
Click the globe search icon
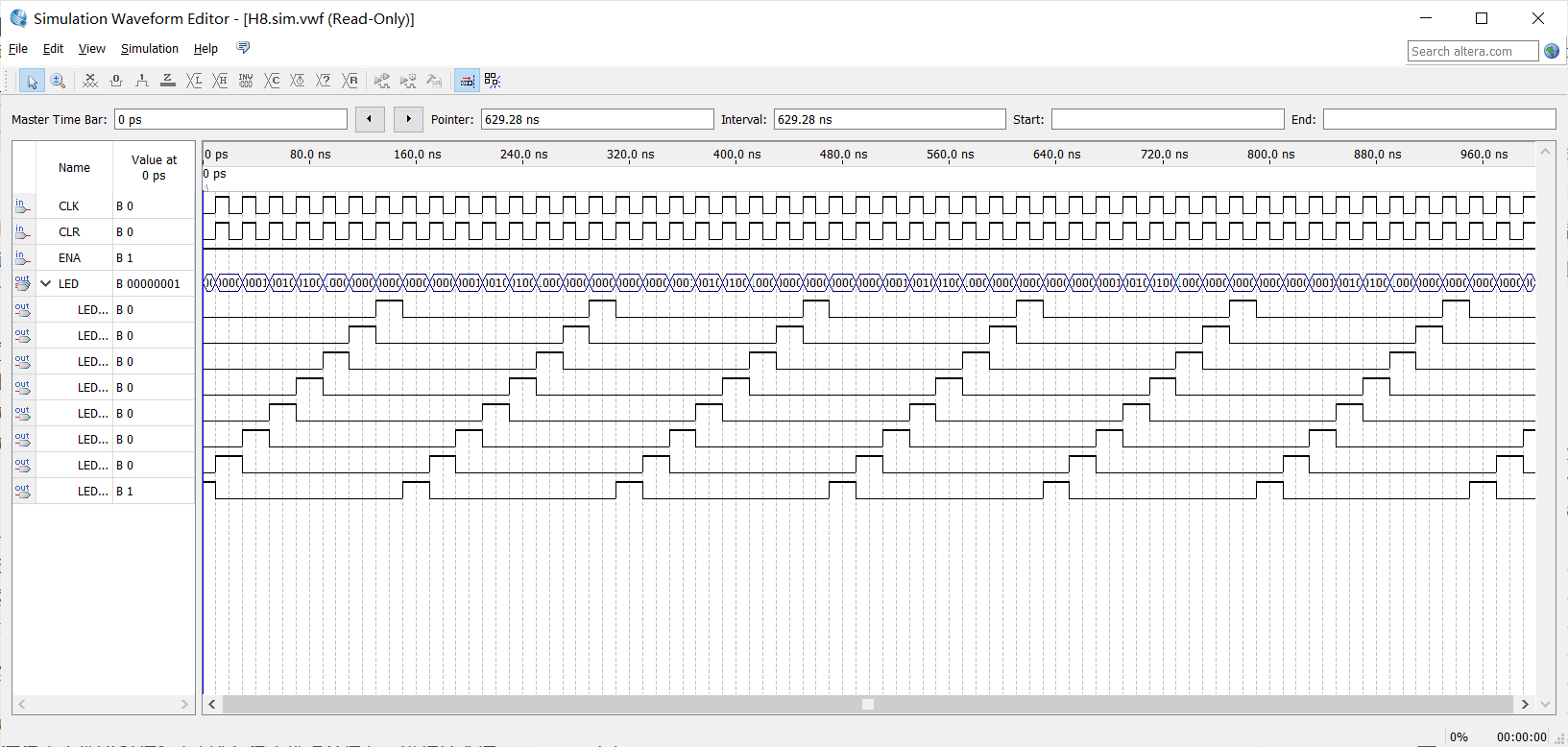point(1552,51)
